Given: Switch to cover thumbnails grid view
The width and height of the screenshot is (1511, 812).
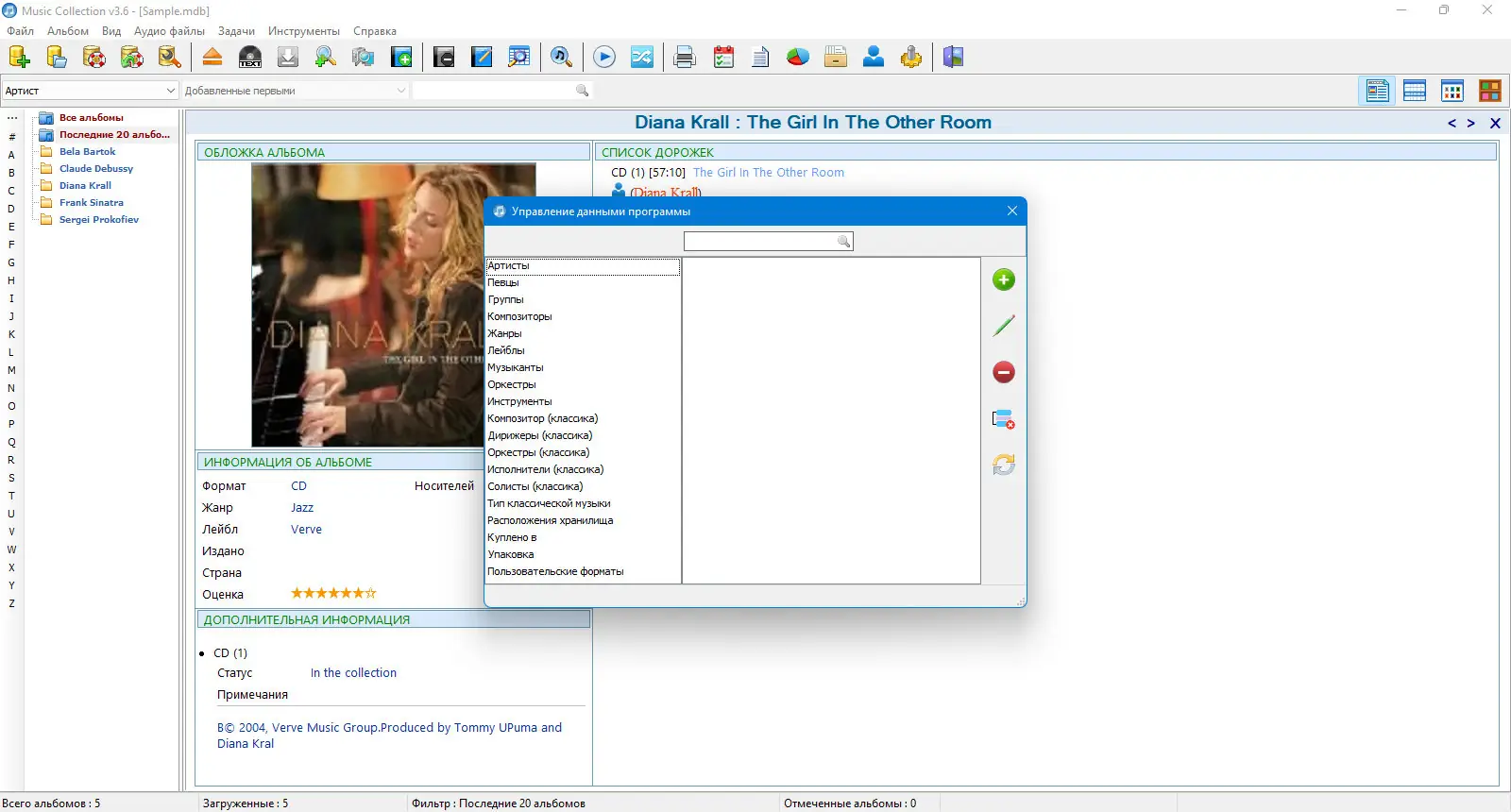Looking at the screenshot, I should point(1452,91).
